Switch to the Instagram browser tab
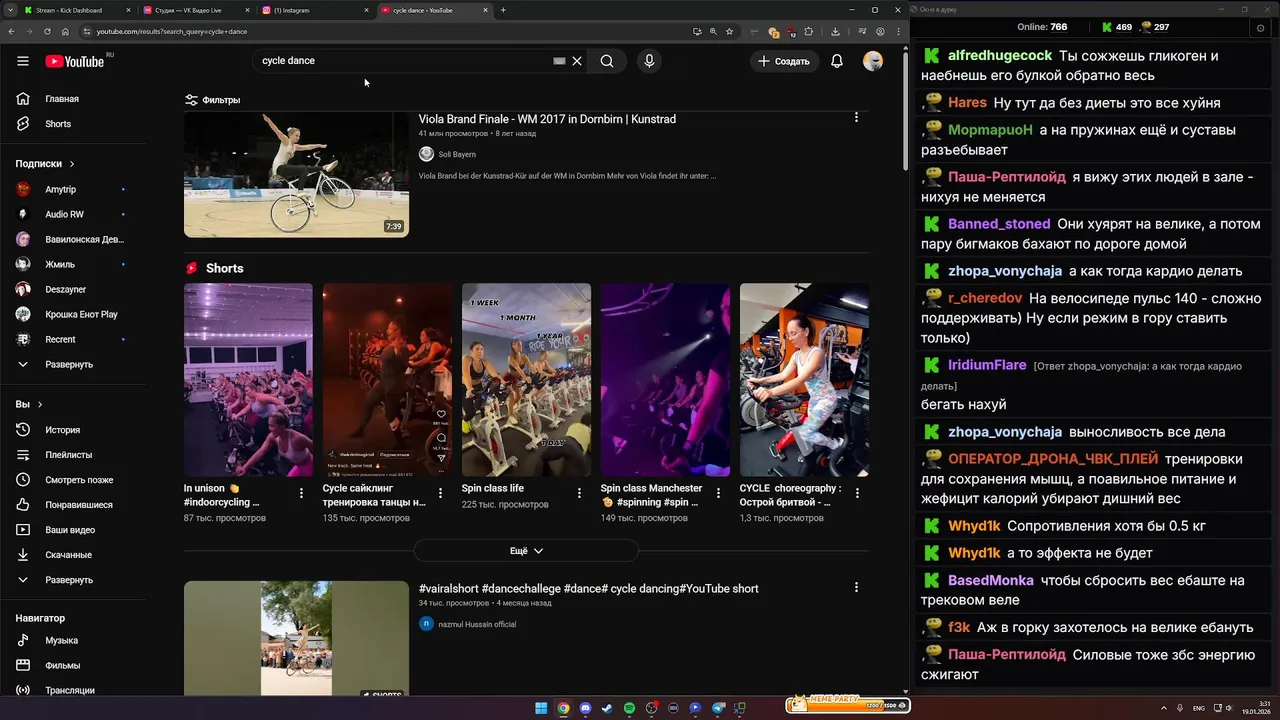The image size is (1280, 720). pyautogui.click(x=314, y=10)
